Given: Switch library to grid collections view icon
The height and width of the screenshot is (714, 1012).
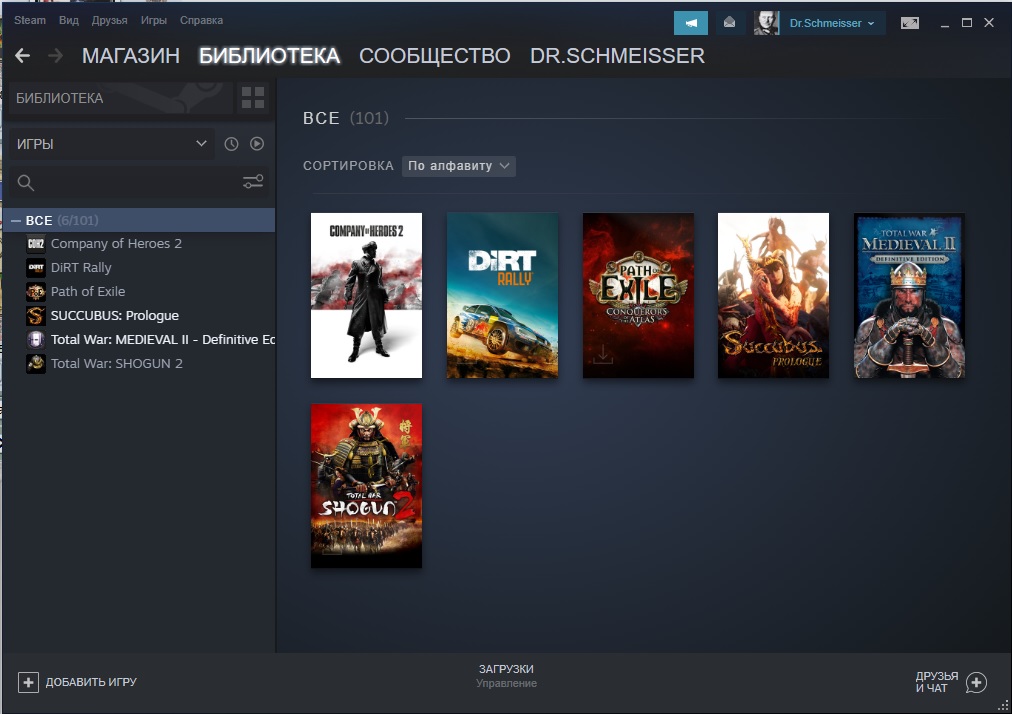Looking at the screenshot, I should point(252,98).
